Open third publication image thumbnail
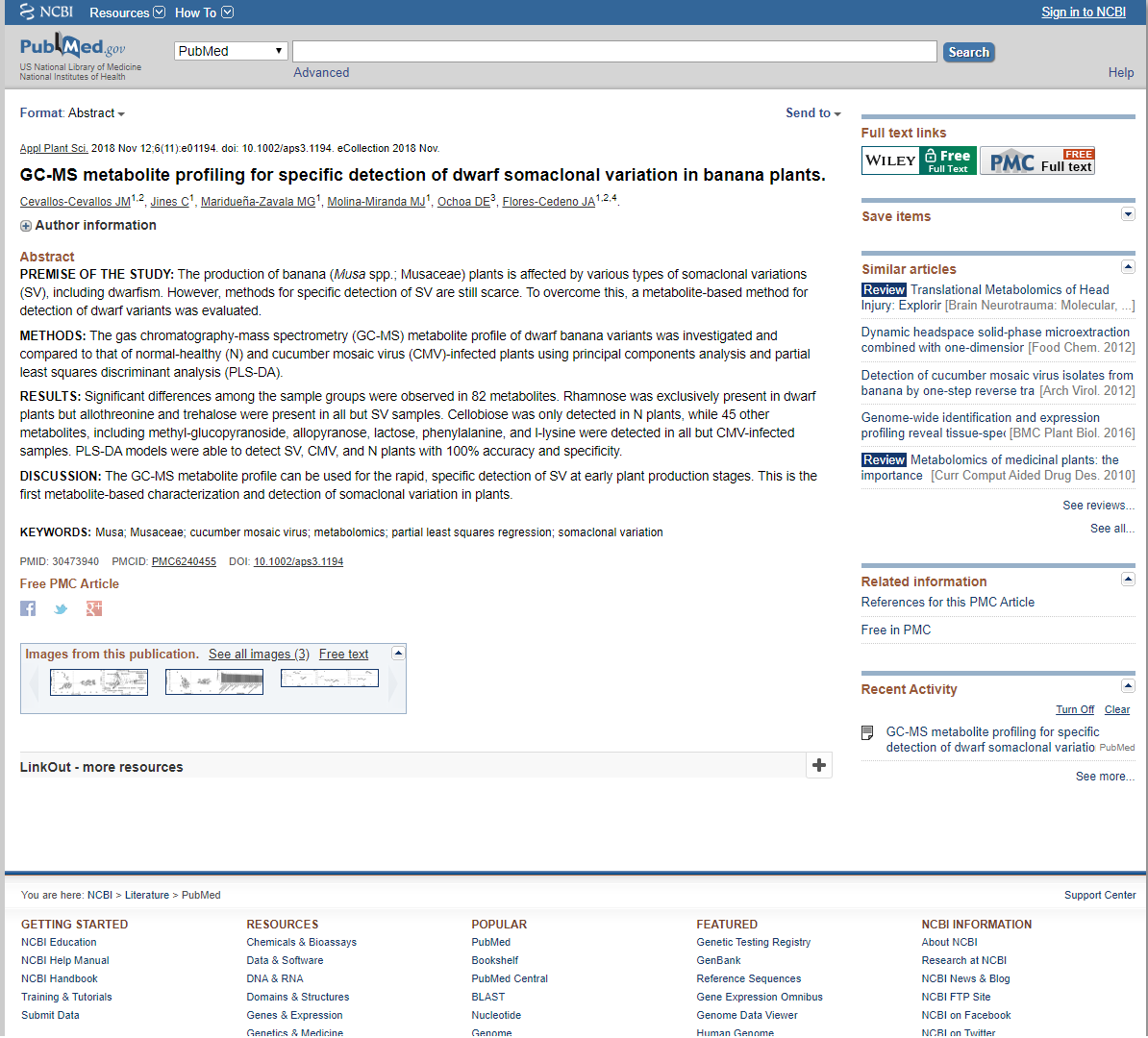Viewport: 1148px width, 1038px height. tap(330, 679)
